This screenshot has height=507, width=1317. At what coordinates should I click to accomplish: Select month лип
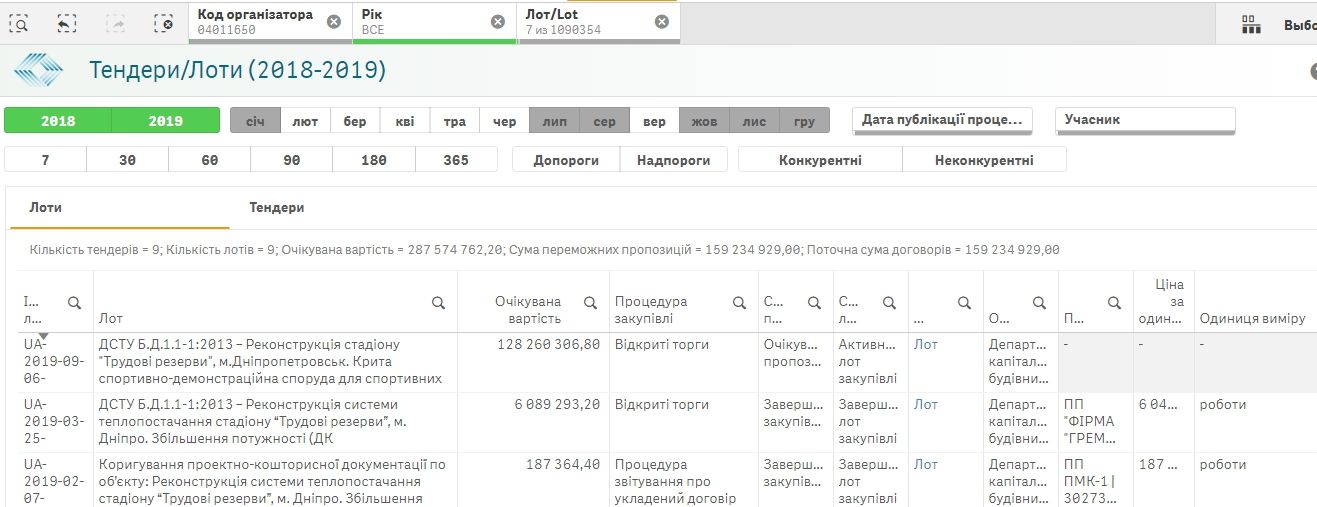(554, 121)
